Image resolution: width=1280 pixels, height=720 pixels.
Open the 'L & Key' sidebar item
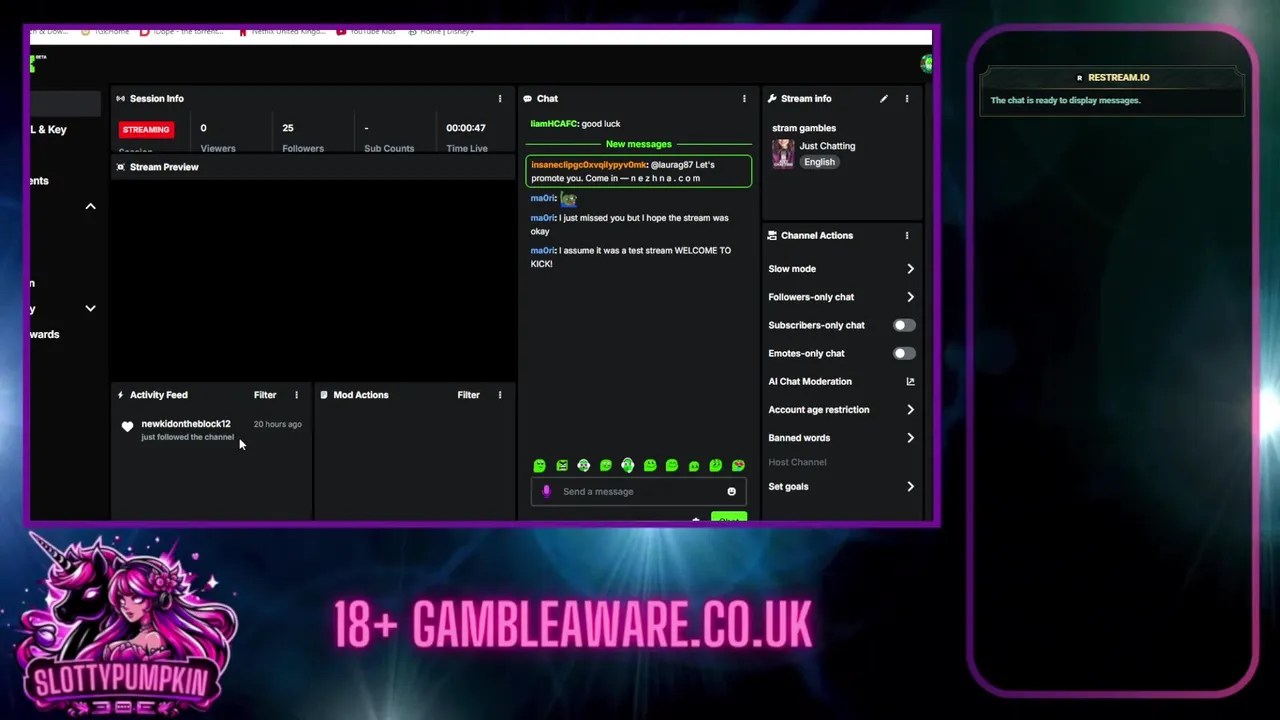48,130
